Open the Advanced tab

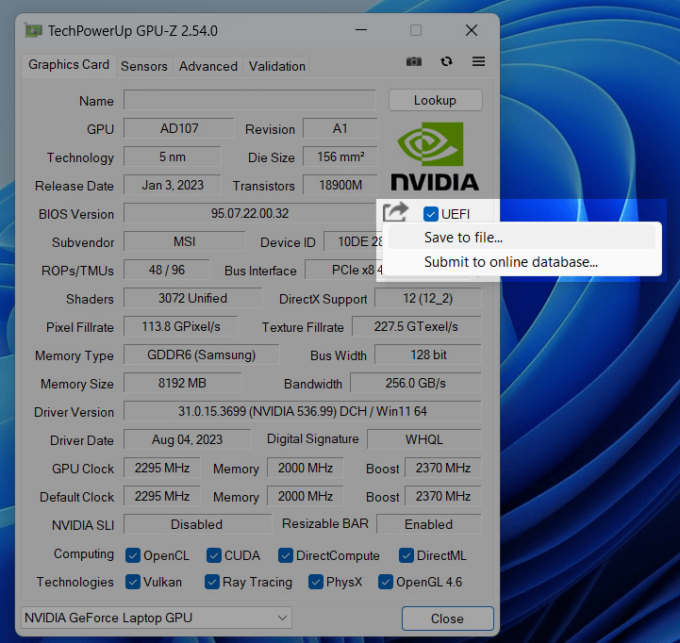click(208, 66)
